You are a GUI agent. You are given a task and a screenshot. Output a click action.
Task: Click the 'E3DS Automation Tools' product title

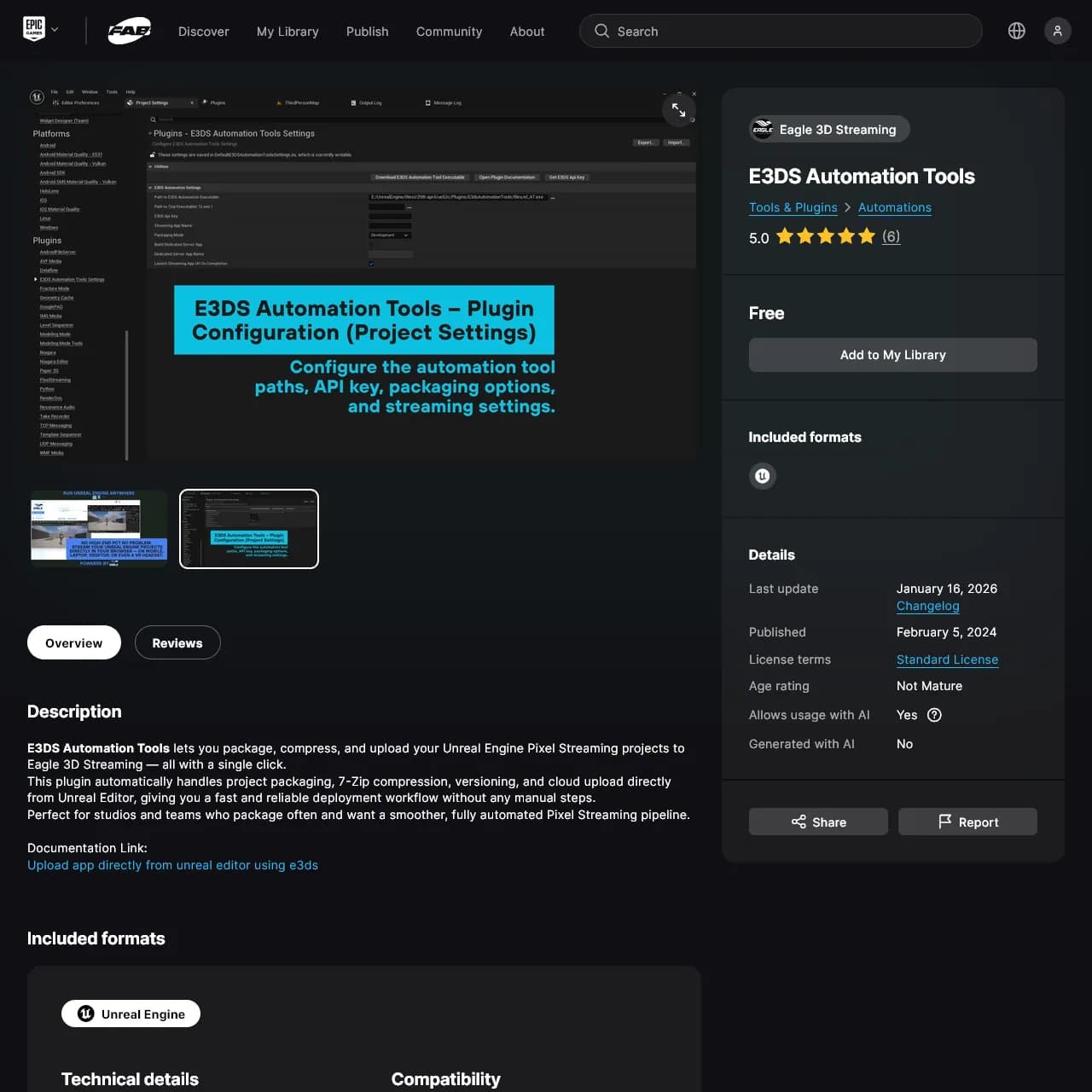point(862,177)
